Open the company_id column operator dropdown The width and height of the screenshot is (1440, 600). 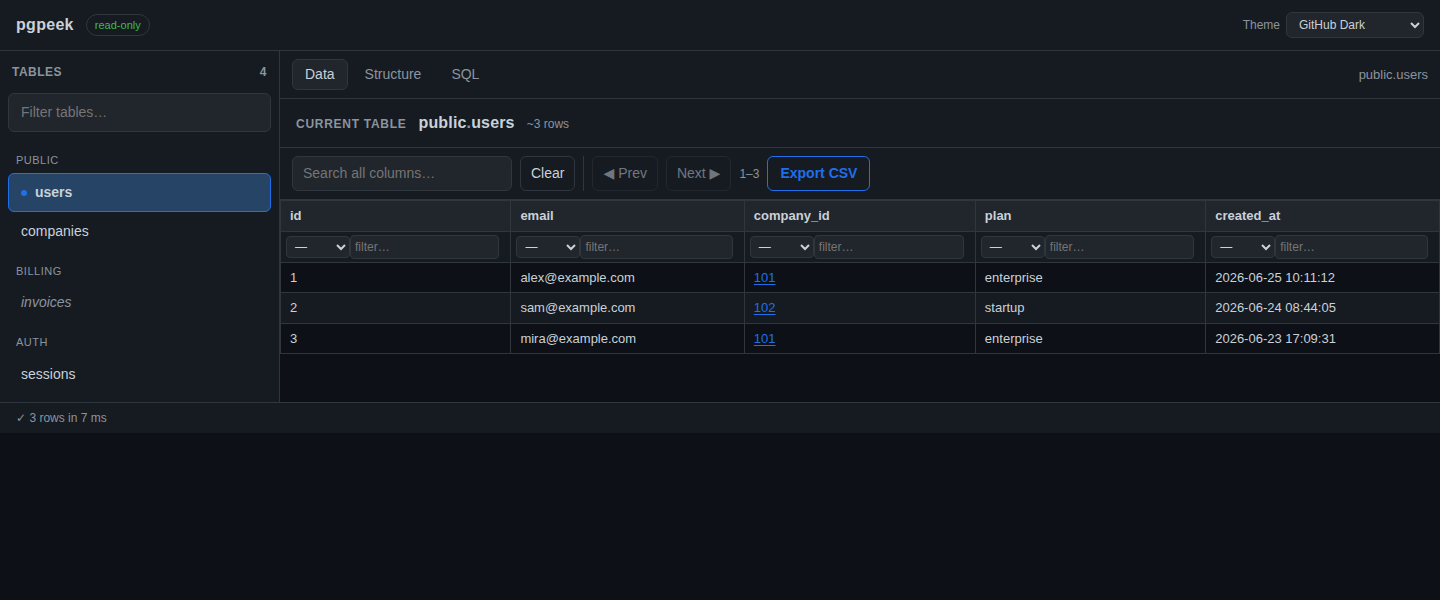click(781, 247)
